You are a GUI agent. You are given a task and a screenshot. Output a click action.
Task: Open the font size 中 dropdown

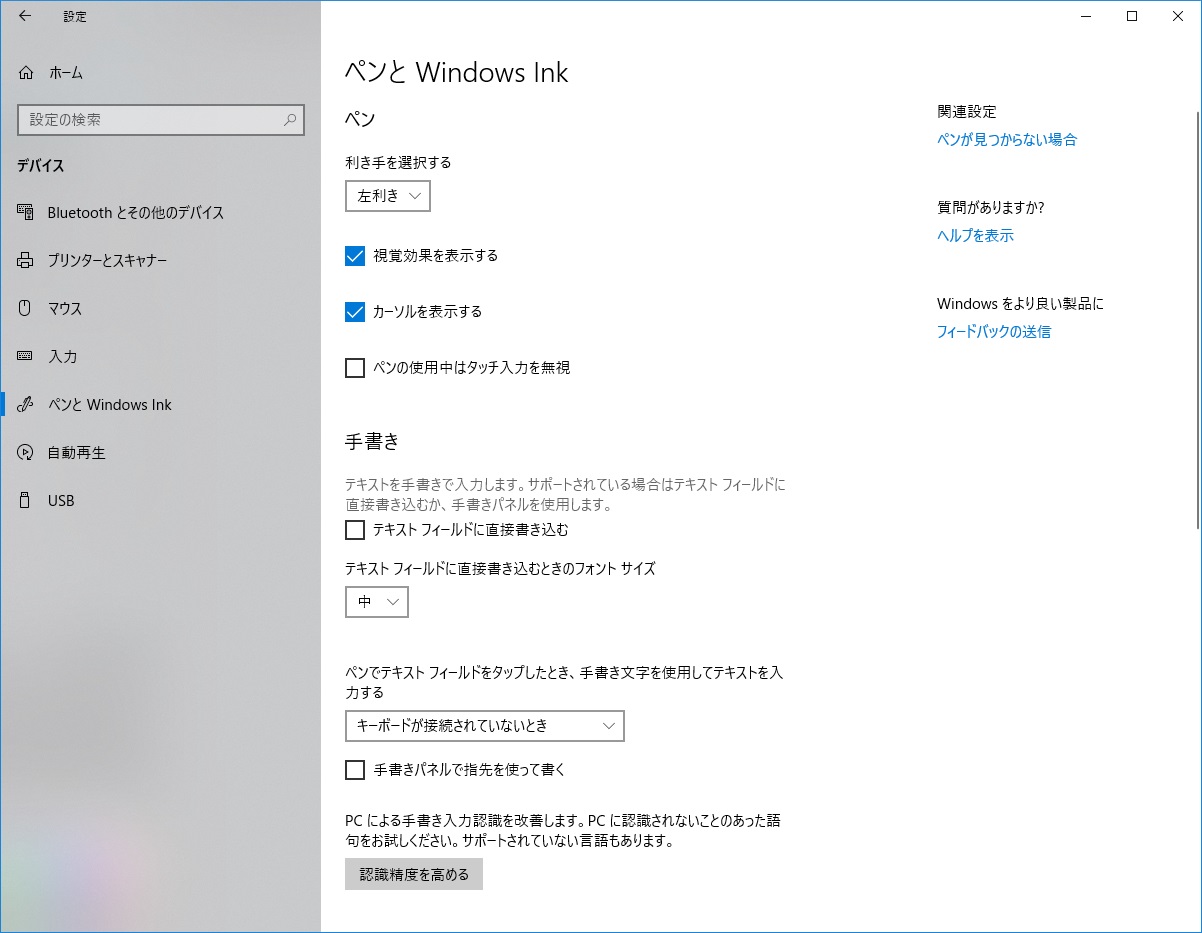pos(377,602)
